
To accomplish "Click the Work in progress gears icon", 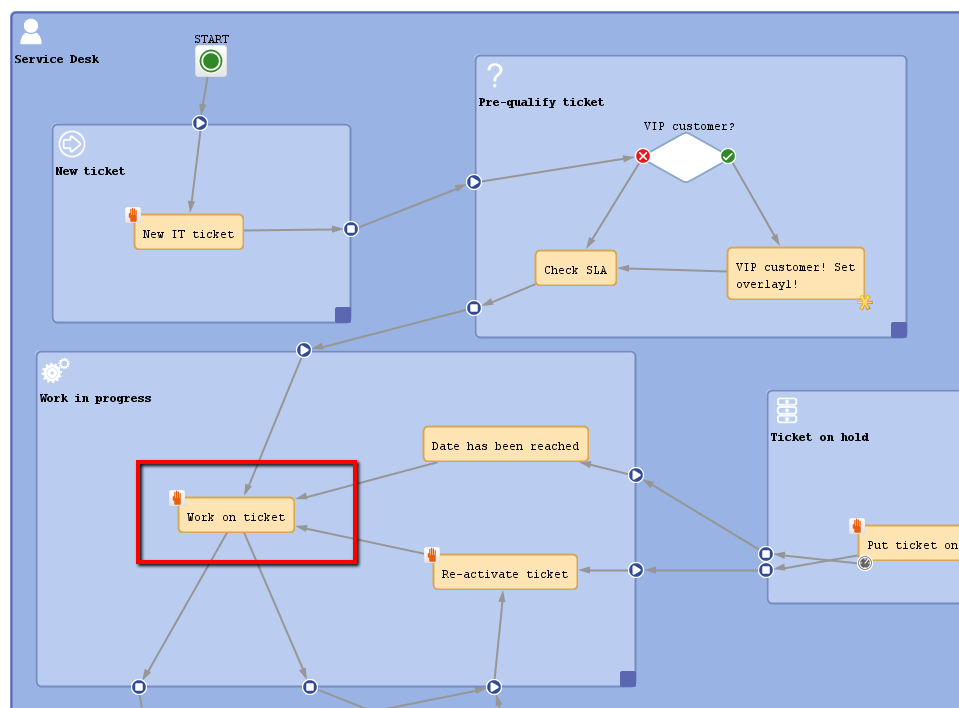I will point(55,371).
